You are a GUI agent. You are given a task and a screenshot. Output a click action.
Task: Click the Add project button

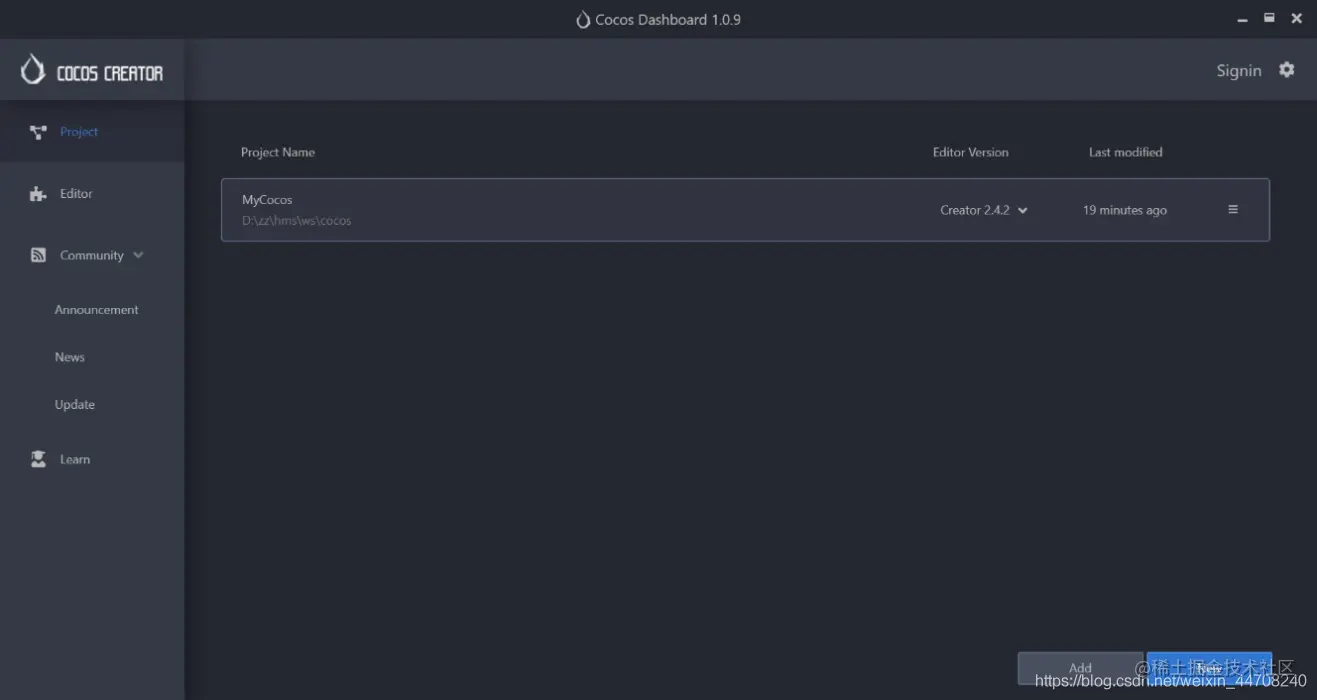pos(1080,668)
